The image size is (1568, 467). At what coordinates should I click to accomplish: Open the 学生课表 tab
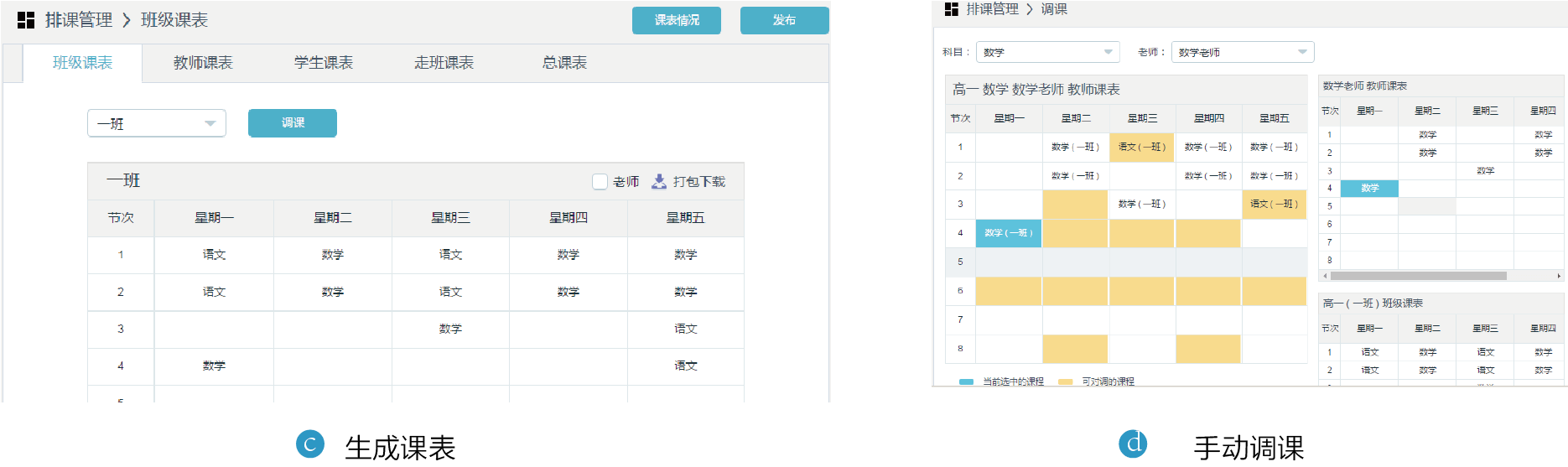click(x=324, y=63)
